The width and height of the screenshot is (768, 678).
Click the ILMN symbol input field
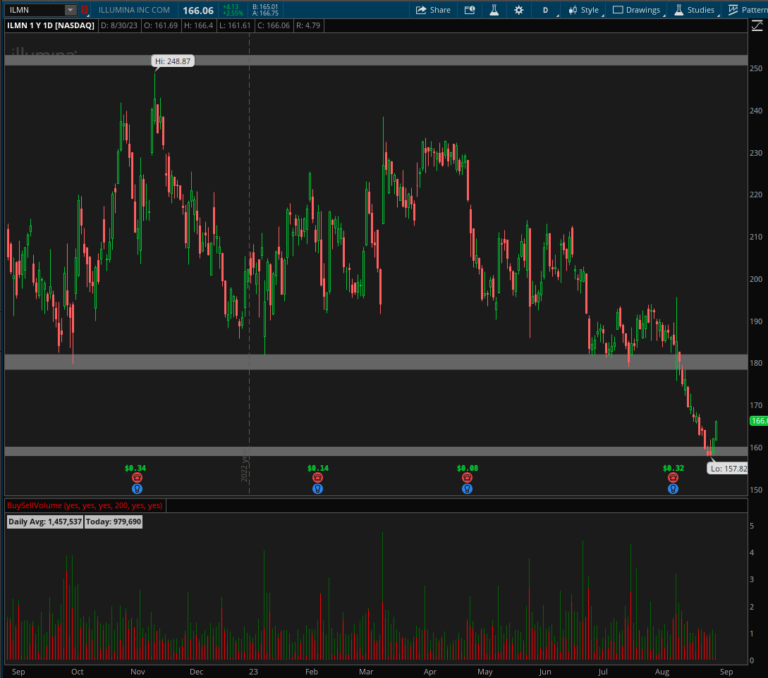pos(34,10)
